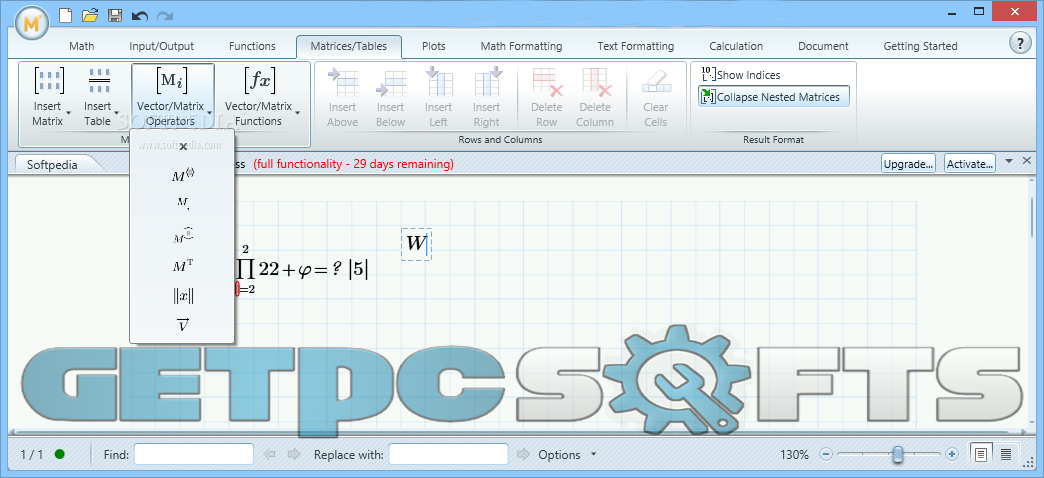Screen dimensions: 1044x478
Task: Click the Replace with input field
Action: point(449,454)
